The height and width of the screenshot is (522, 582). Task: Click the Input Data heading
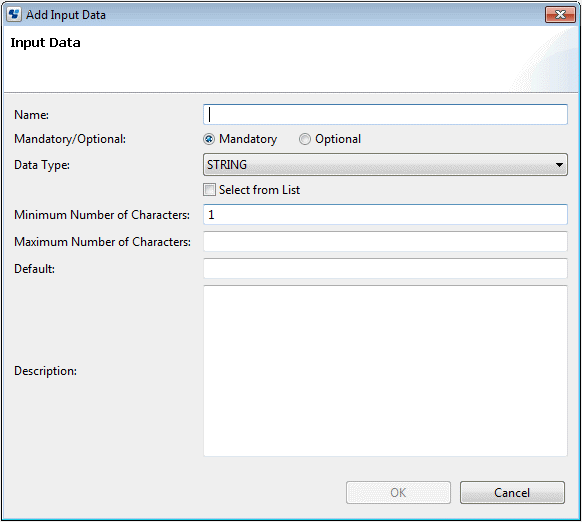(x=45, y=43)
